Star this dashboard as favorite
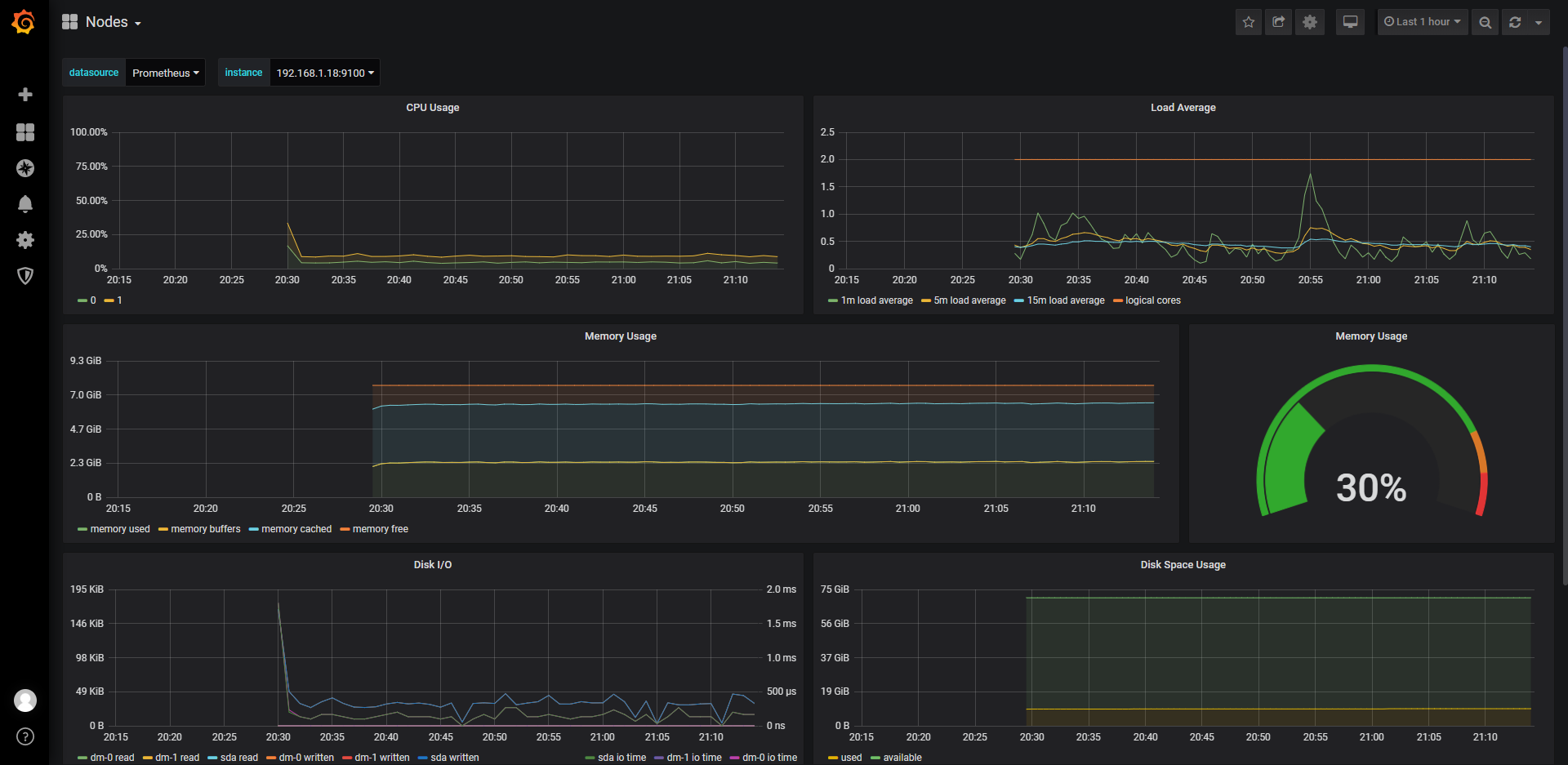Viewport: 1568px width, 765px height. tap(1248, 22)
